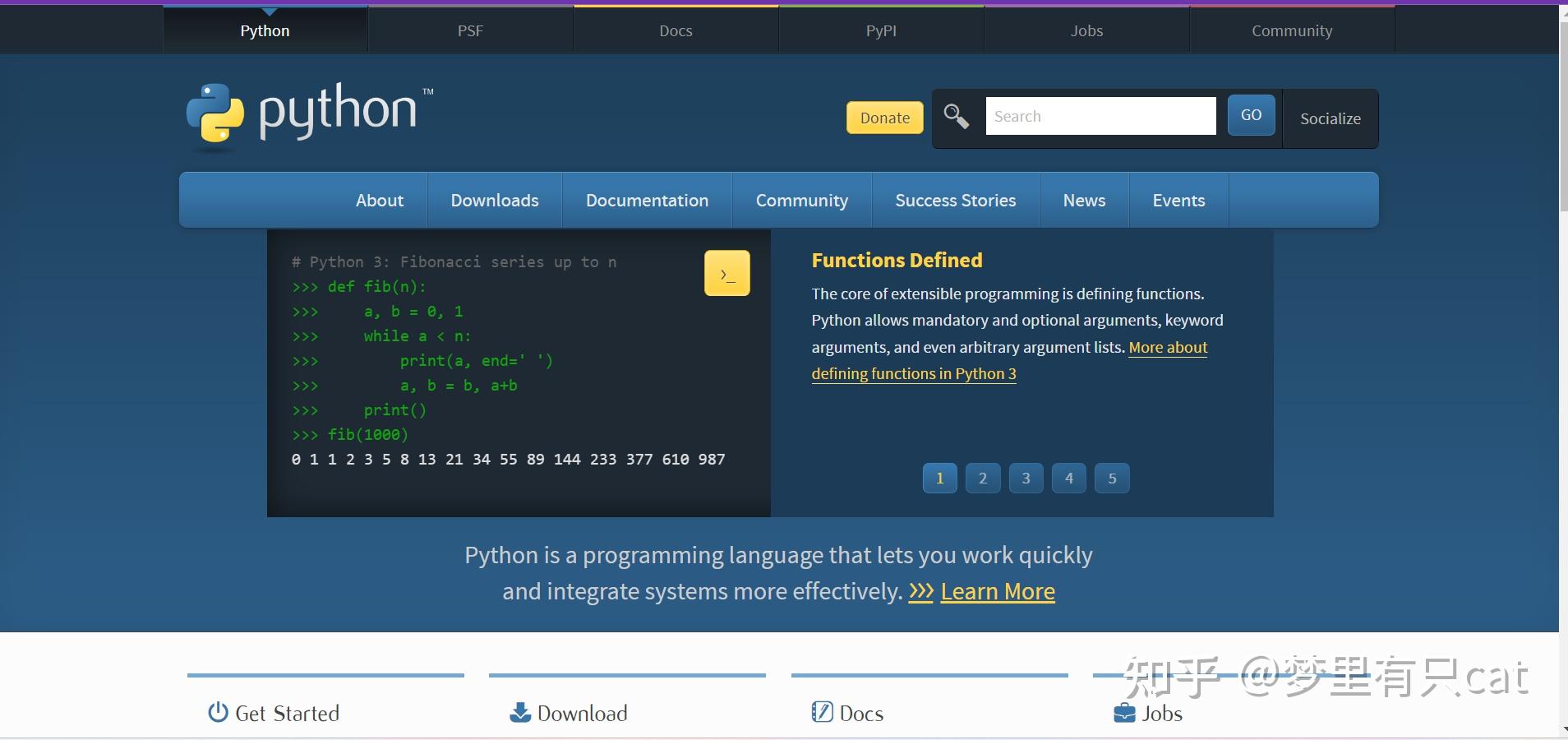Select carousel slide number 4
Viewport: 1568px width, 740px height.
click(x=1068, y=478)
